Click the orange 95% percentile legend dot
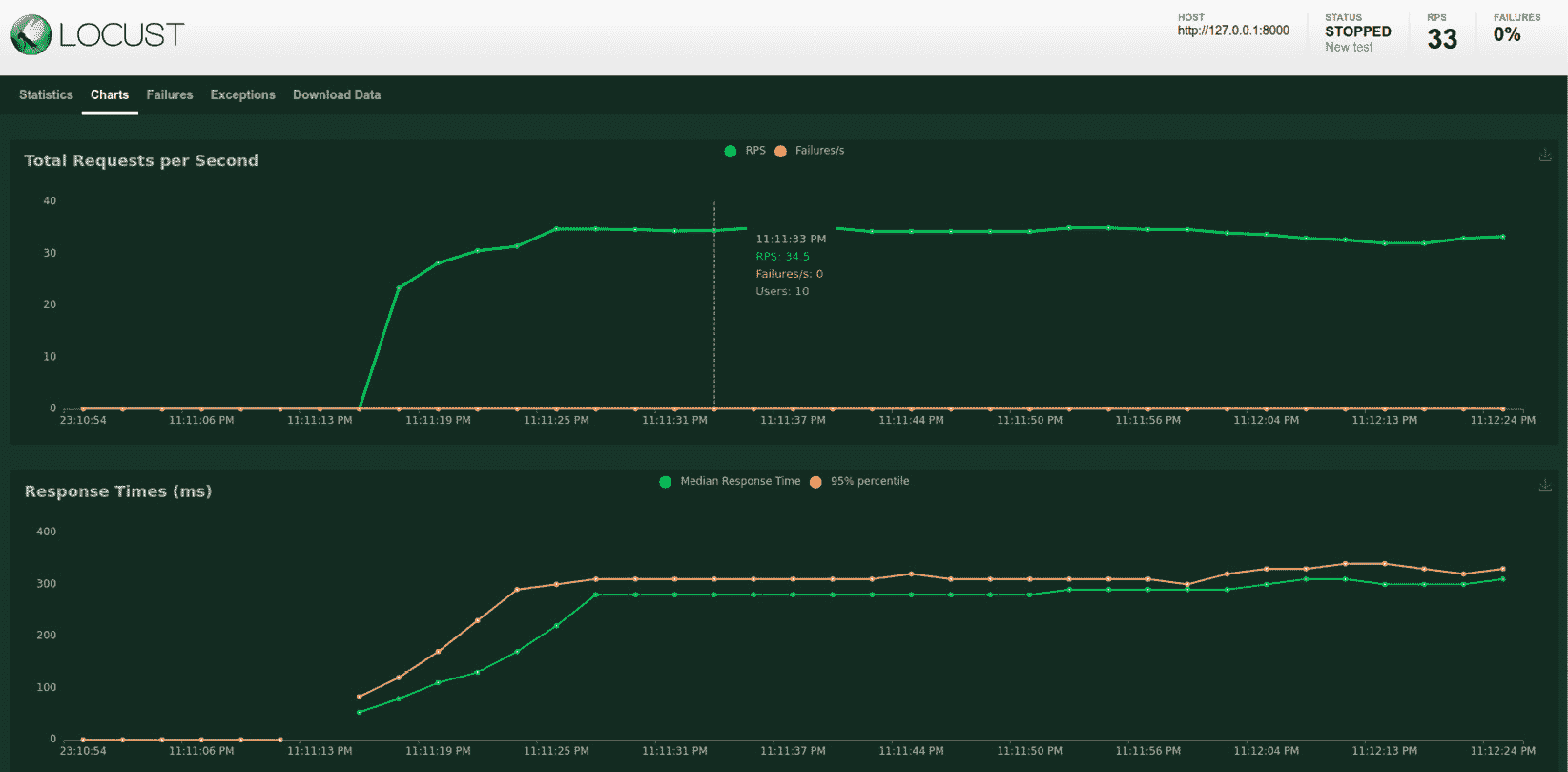The width and height of the screenshot is (1568, 772). (815, 482)
